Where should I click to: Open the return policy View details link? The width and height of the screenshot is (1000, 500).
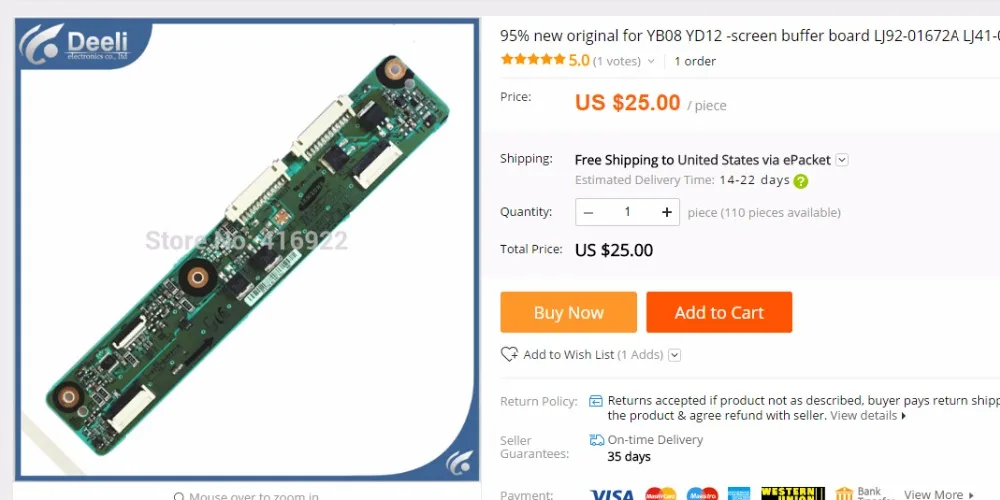coord(868,416)
